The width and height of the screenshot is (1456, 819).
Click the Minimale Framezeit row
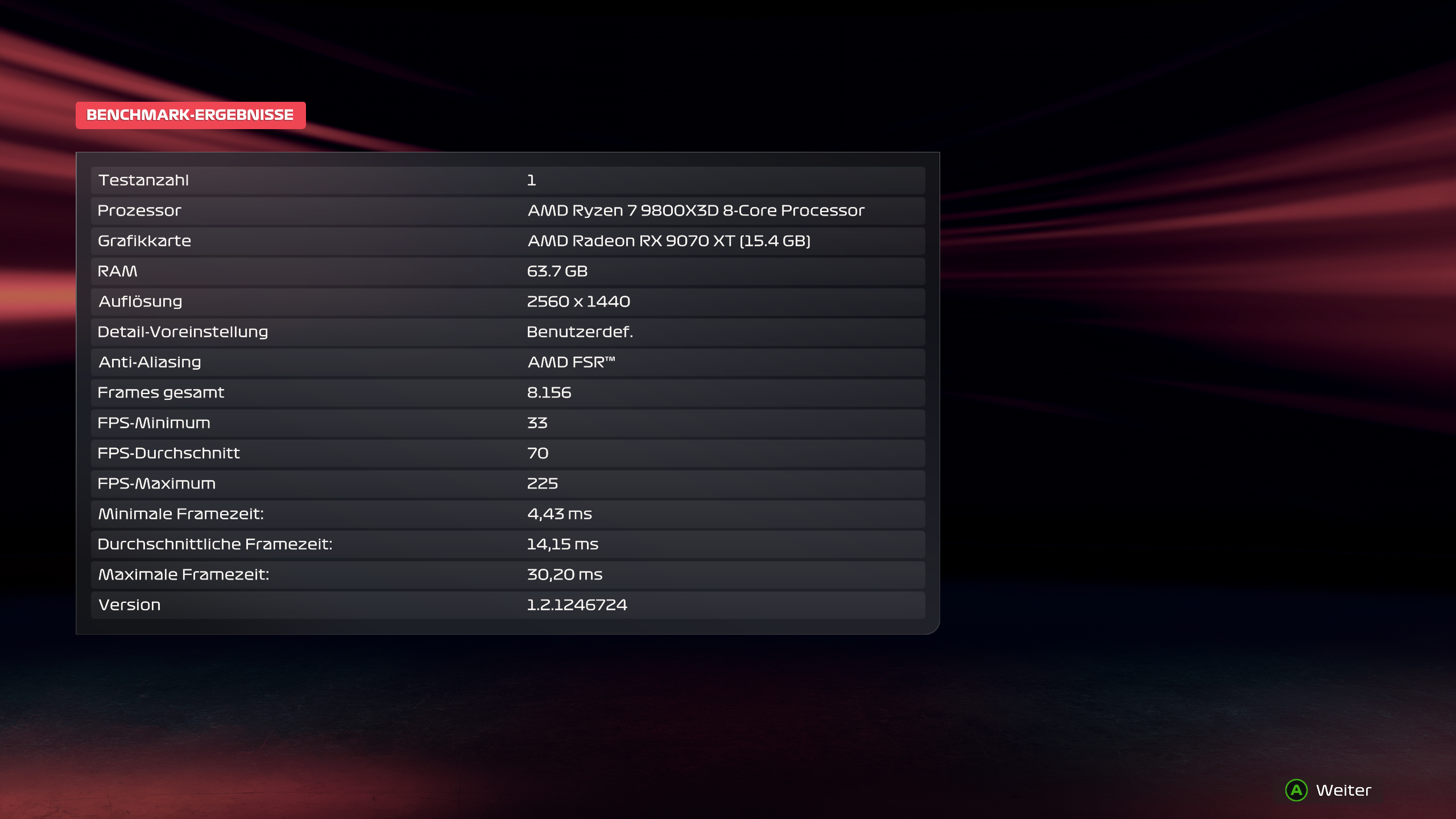click(x=507, y=514)
